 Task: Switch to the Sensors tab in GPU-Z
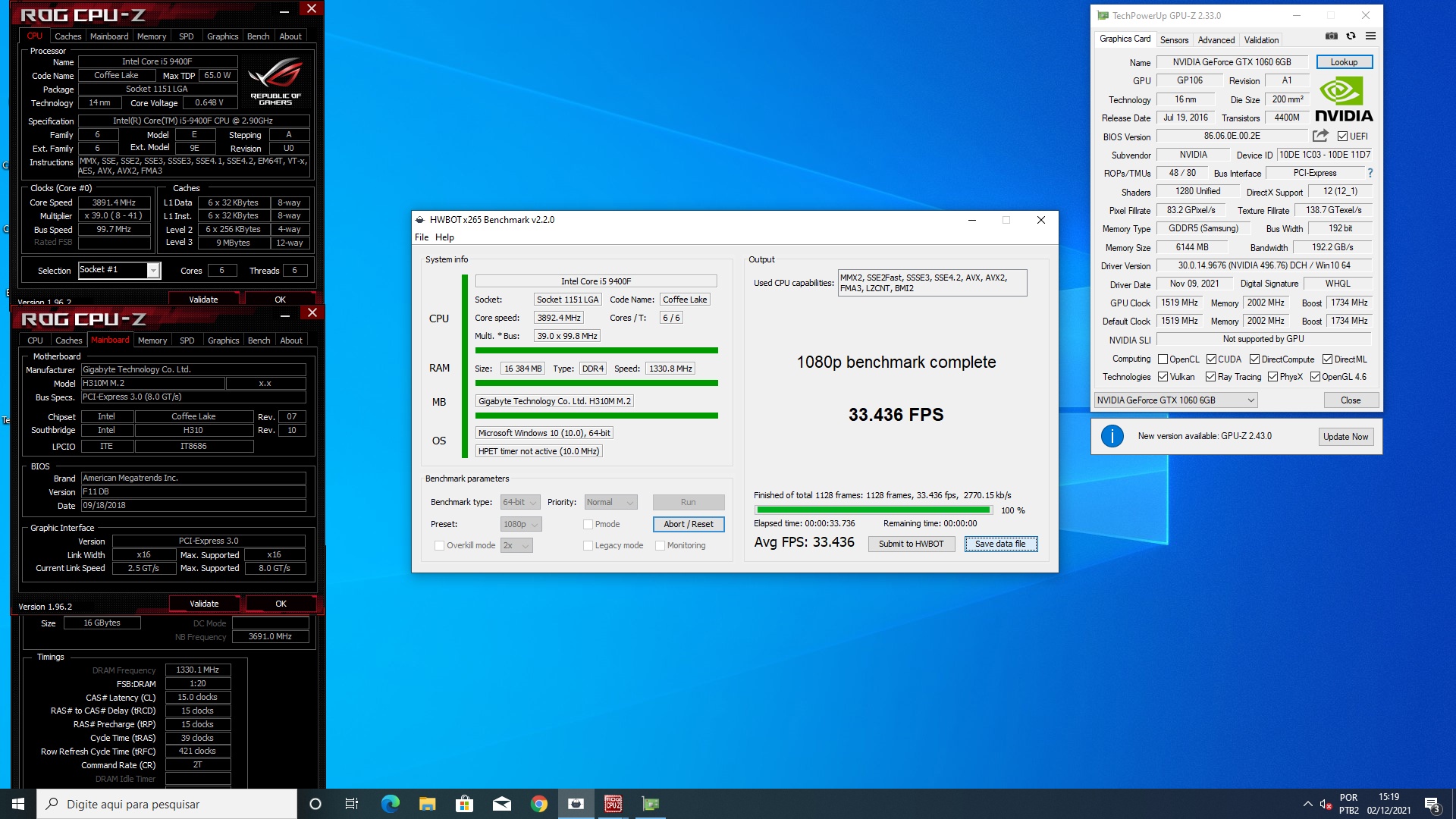[1174, 40]
